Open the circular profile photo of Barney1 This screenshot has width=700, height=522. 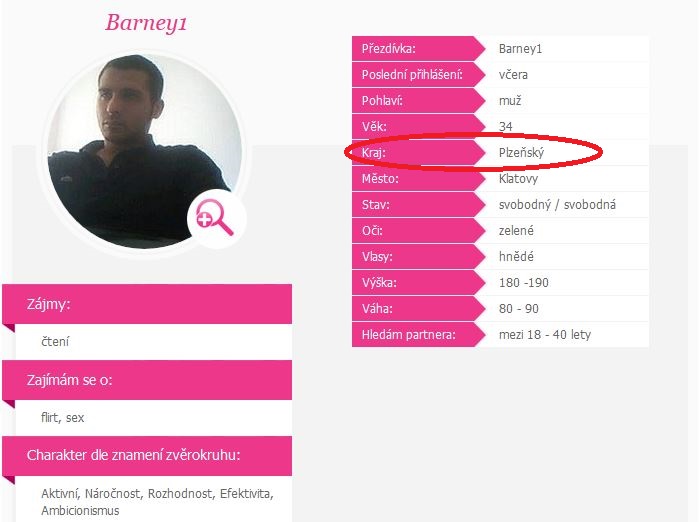(145, 152)
